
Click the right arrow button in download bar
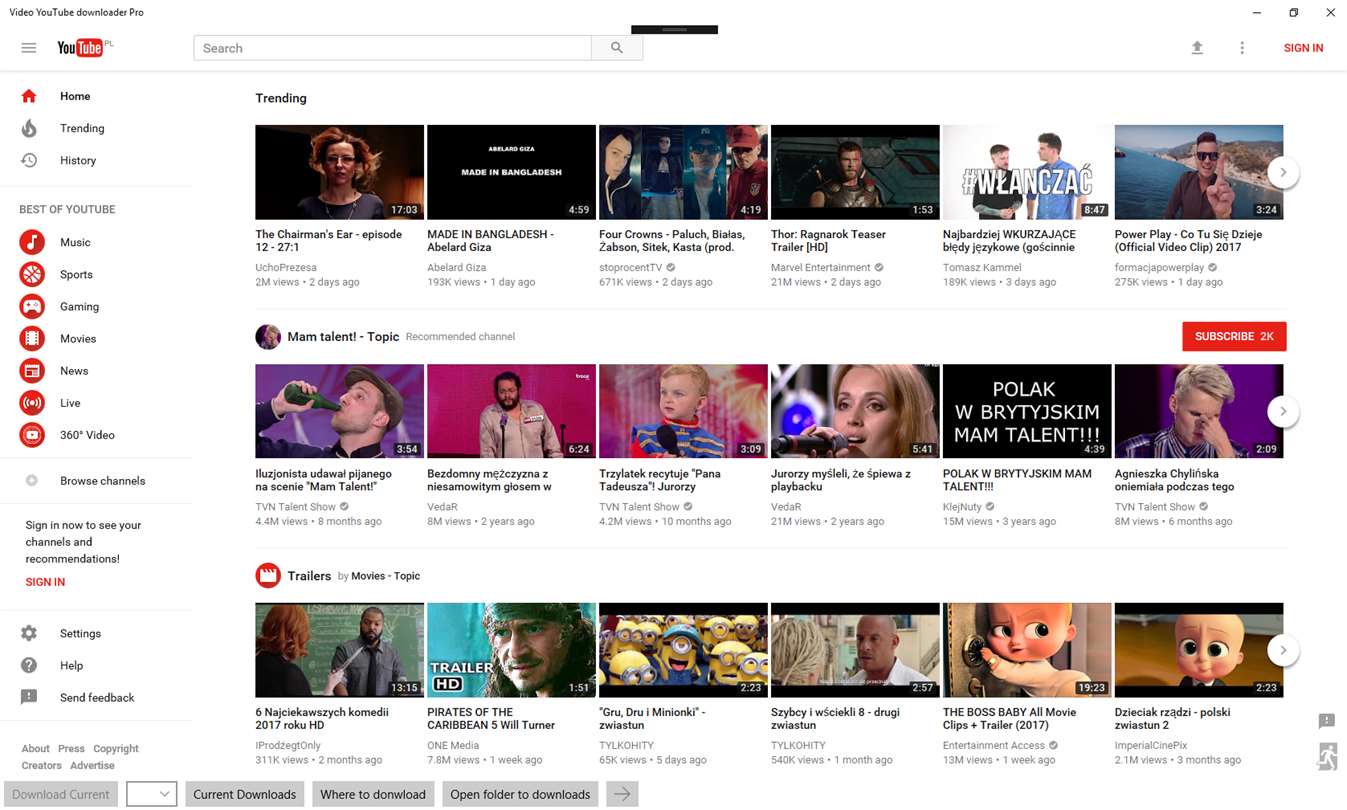tap(622, 794)
